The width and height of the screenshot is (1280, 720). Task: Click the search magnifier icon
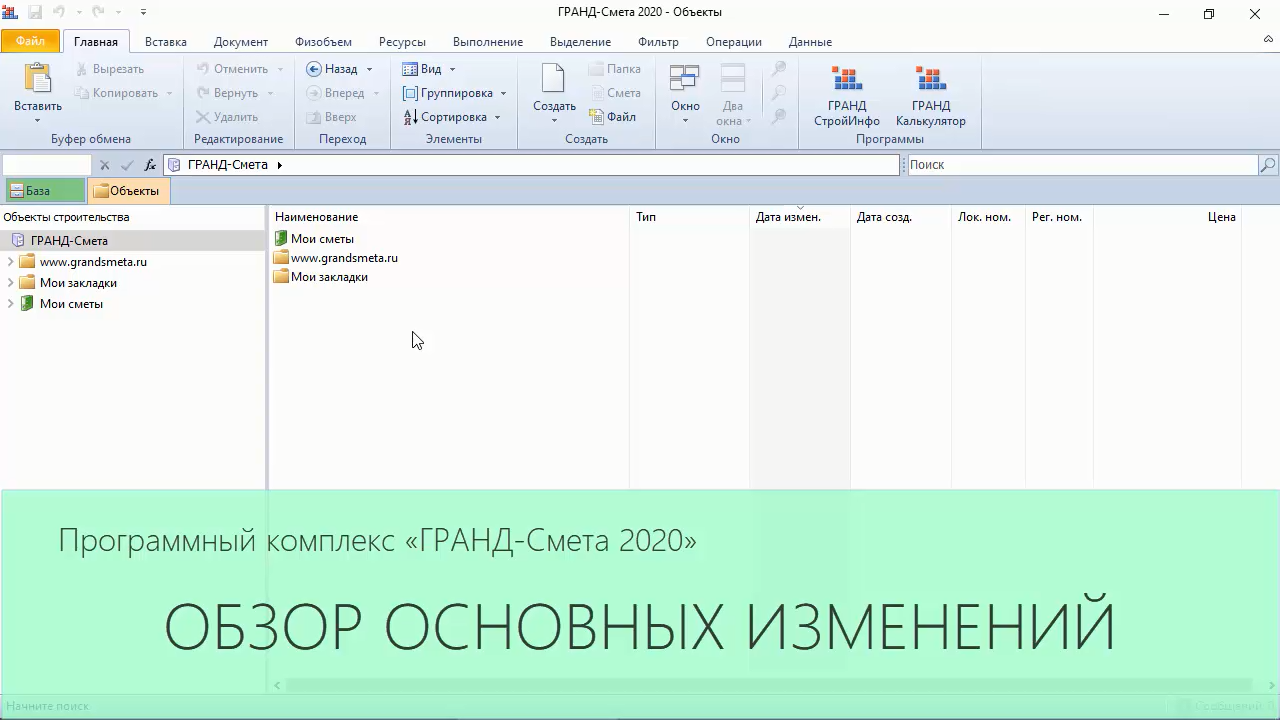pyautogui.click(x=1268, y=165)
